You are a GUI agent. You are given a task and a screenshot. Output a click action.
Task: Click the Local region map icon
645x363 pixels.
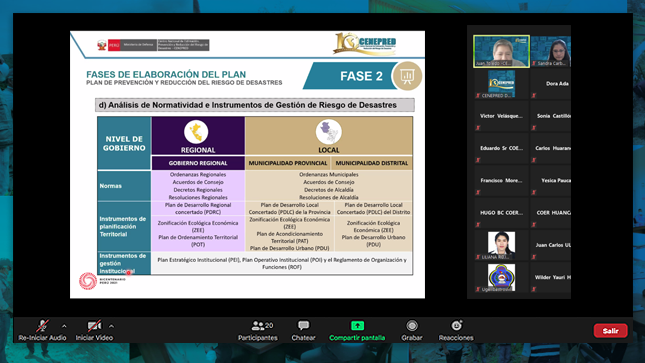(x=329, y=132)
